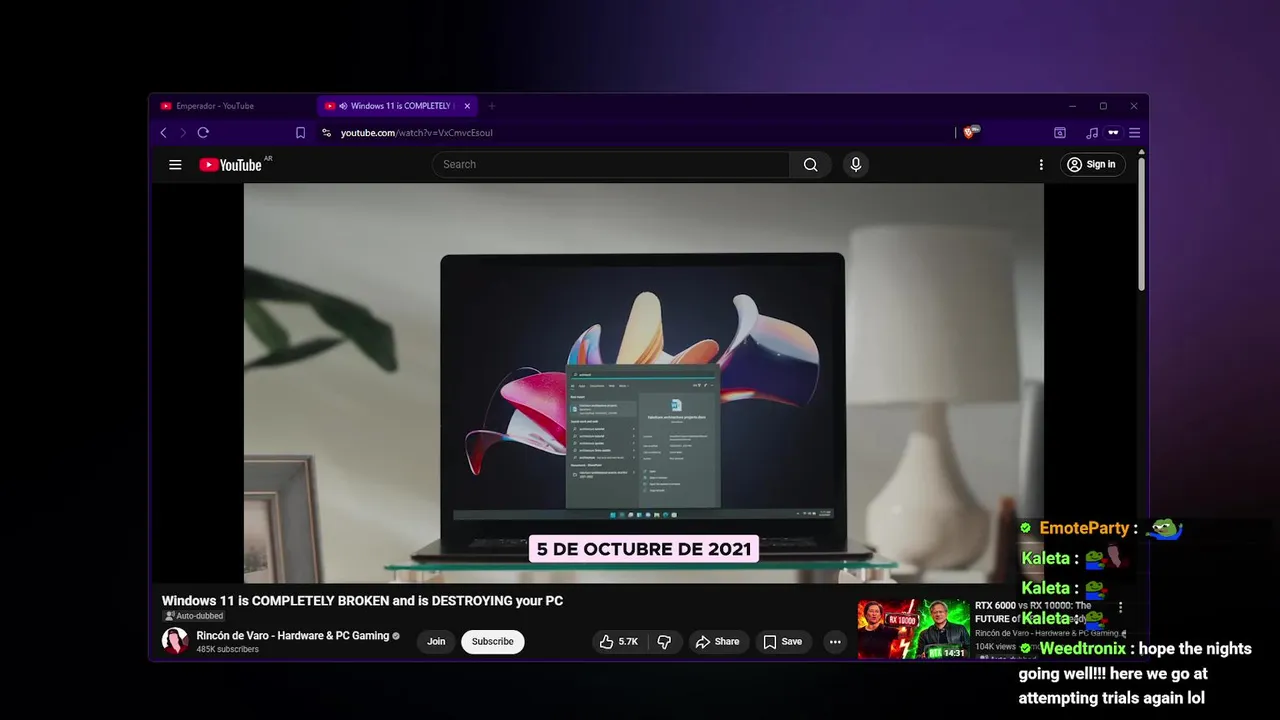Image resolution: width=1280 pixels, height=720 pixels.
Task: Open the YouTube guide menu
Action: point(175,165)
